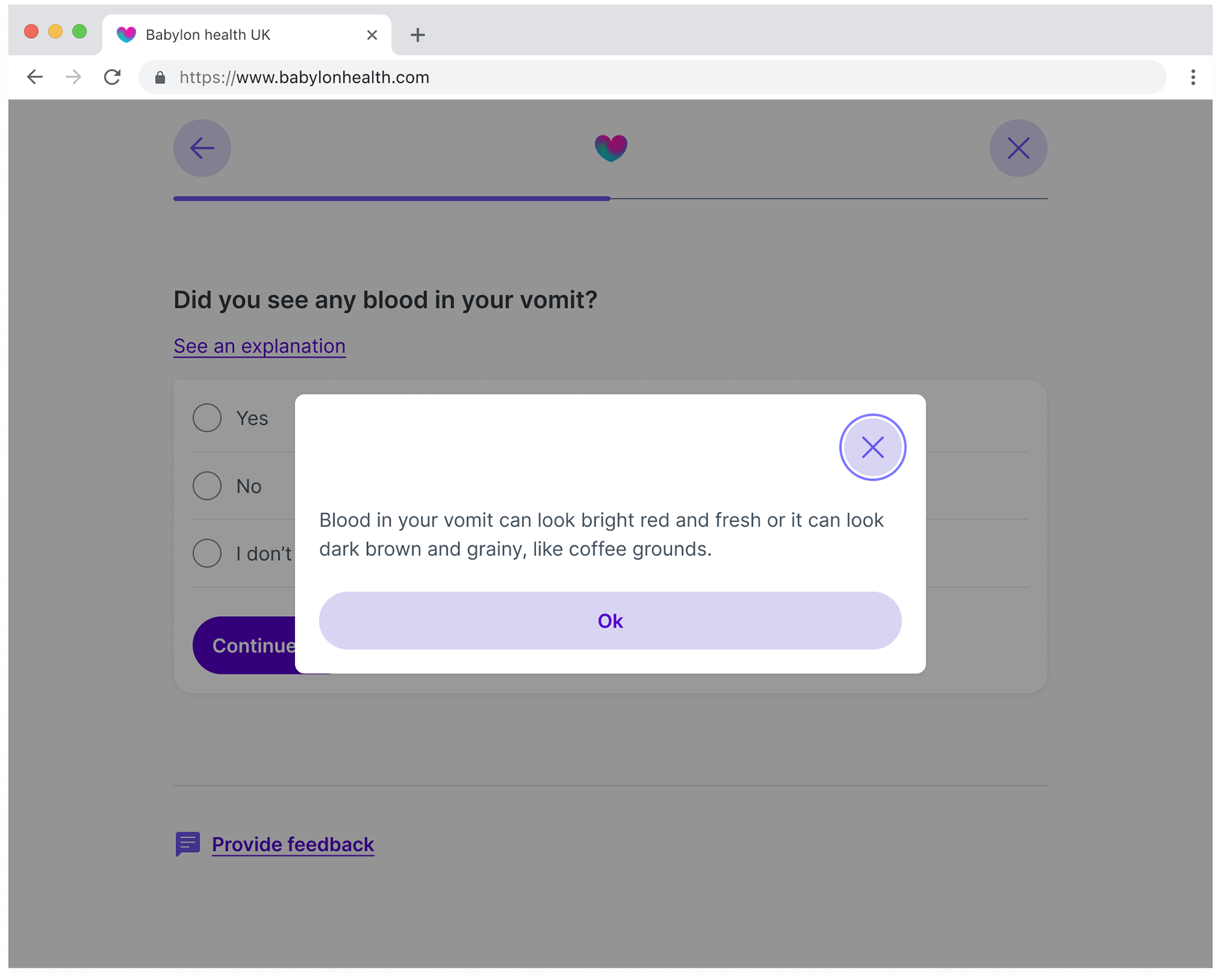The width and height of the screenshot is (1221, 980).
Task: Select the No radio option
Action: tap(206, 486)
